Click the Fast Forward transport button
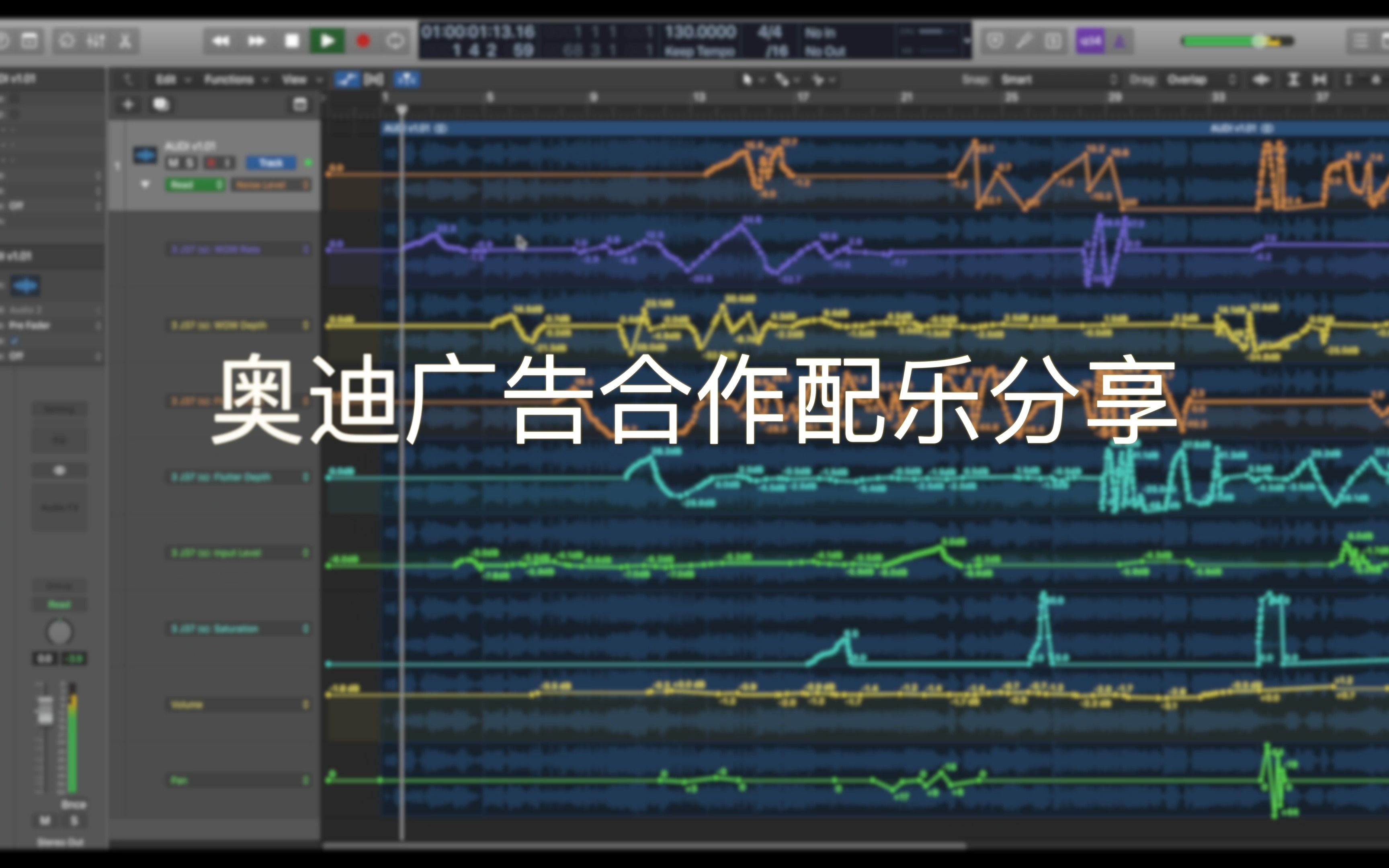1389x868 pixels. pos(256,41)
